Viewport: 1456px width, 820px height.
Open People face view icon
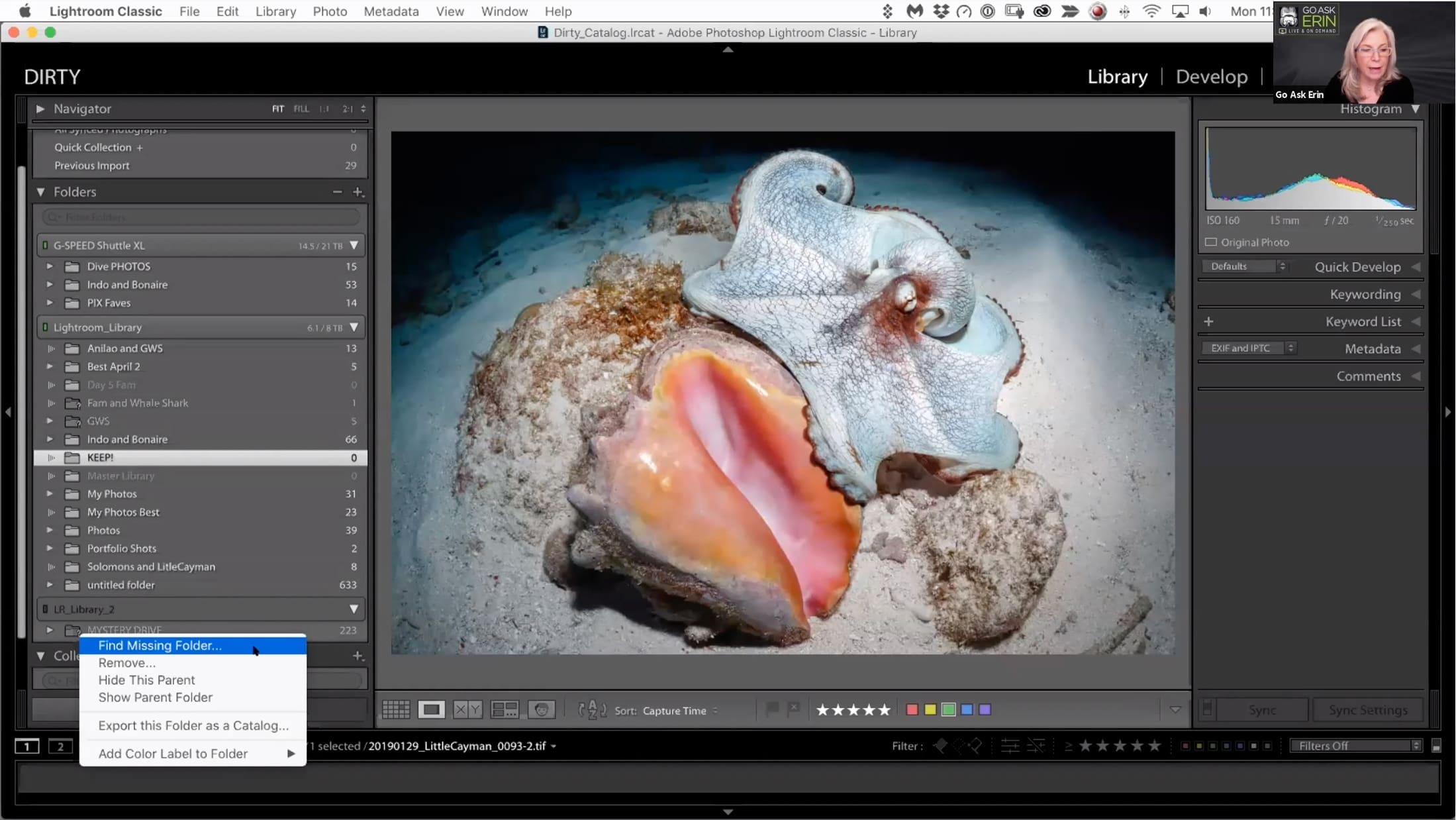click(x=542, y=710)
